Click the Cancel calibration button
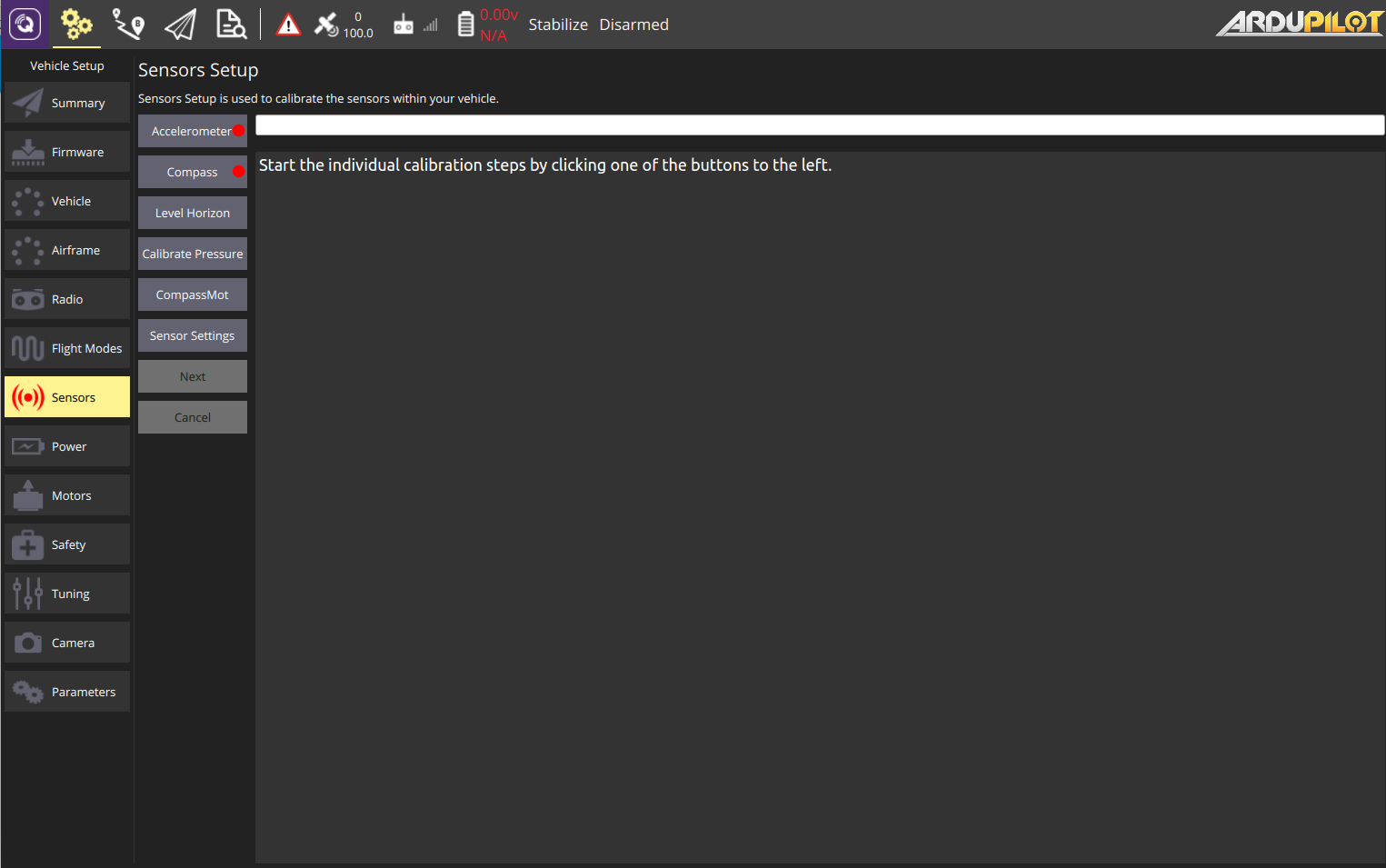Image resolution: width=1386 pixels, height=868 pixels. 193,417
